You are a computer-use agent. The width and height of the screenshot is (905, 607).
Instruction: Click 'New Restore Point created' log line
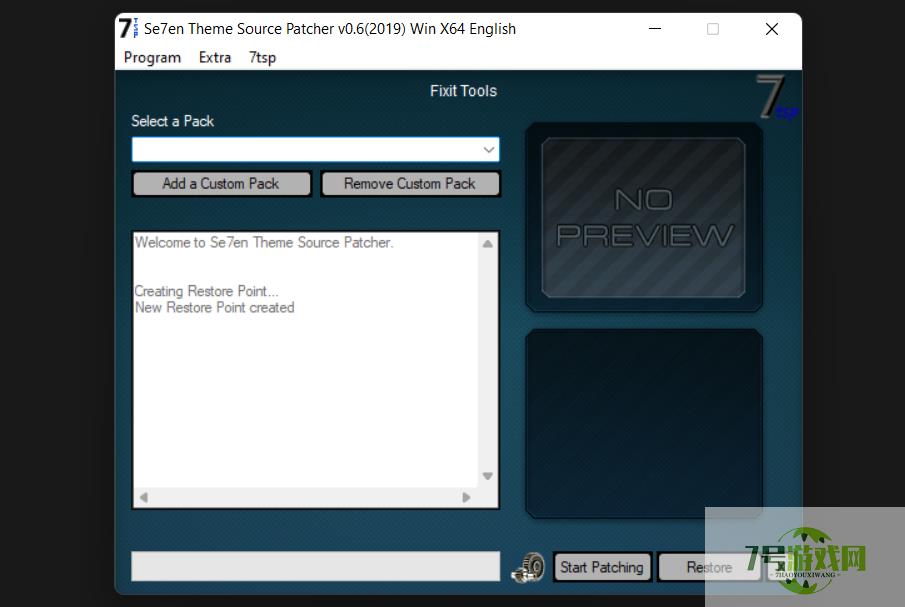click(x=215, y=308)
